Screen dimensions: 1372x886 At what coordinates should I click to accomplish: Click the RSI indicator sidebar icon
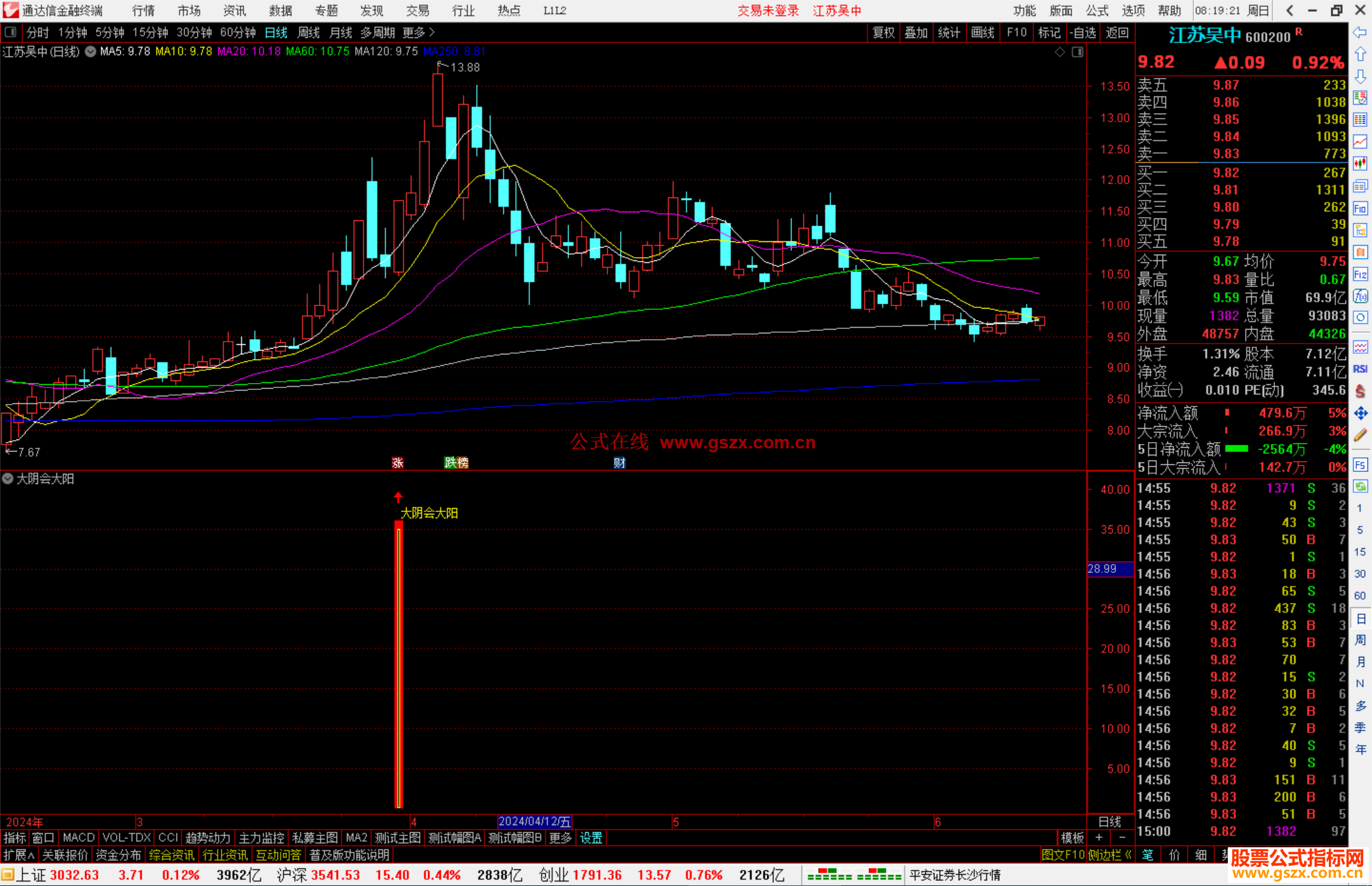pyautogui.click(x=1360, y=369)
